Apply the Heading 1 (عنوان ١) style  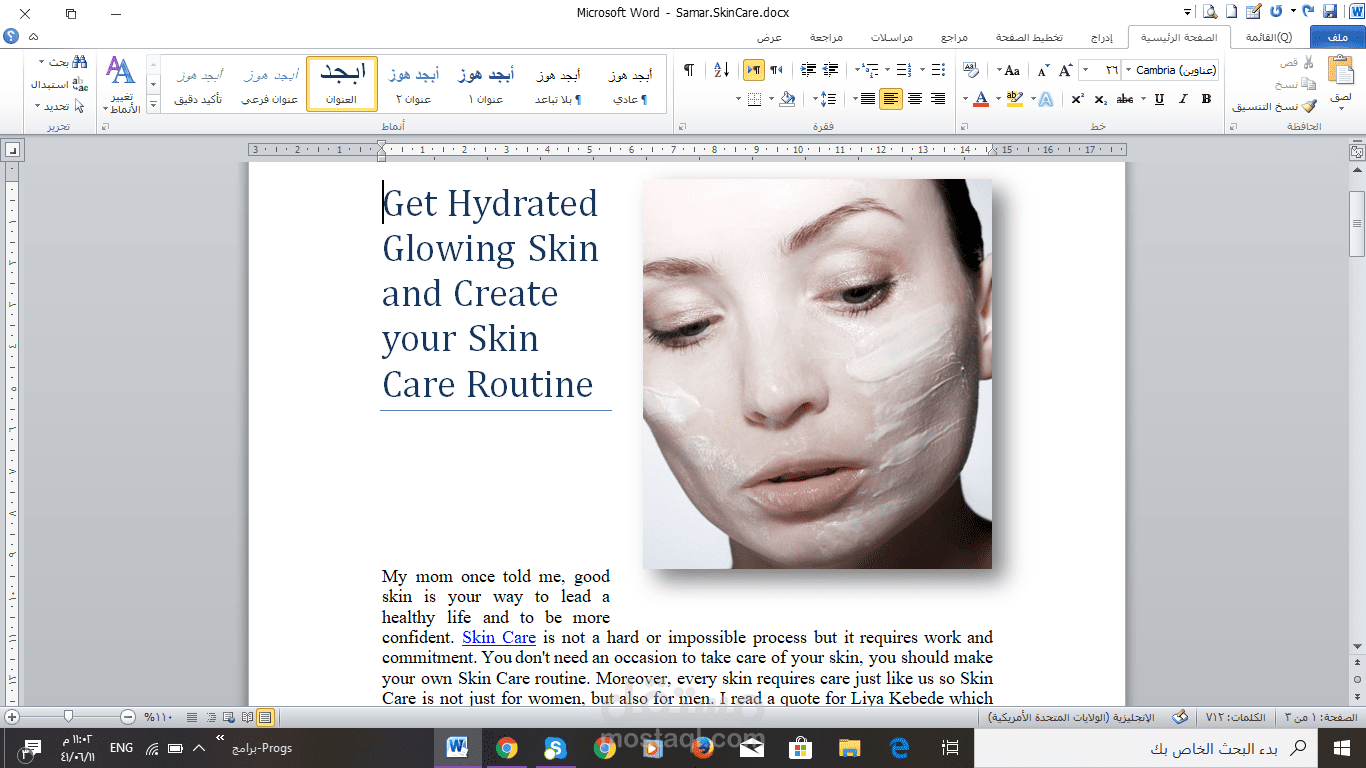point(485,84)
